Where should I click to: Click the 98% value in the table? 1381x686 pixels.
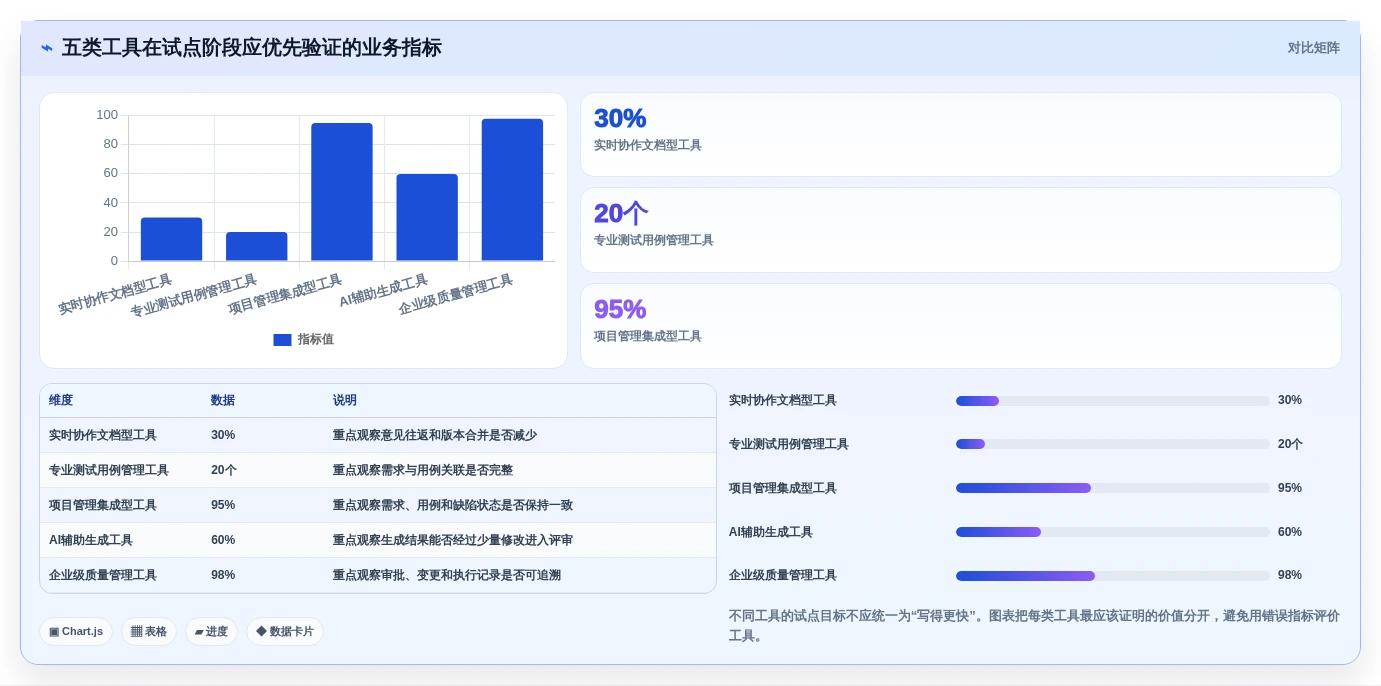(x=223, y=575)
